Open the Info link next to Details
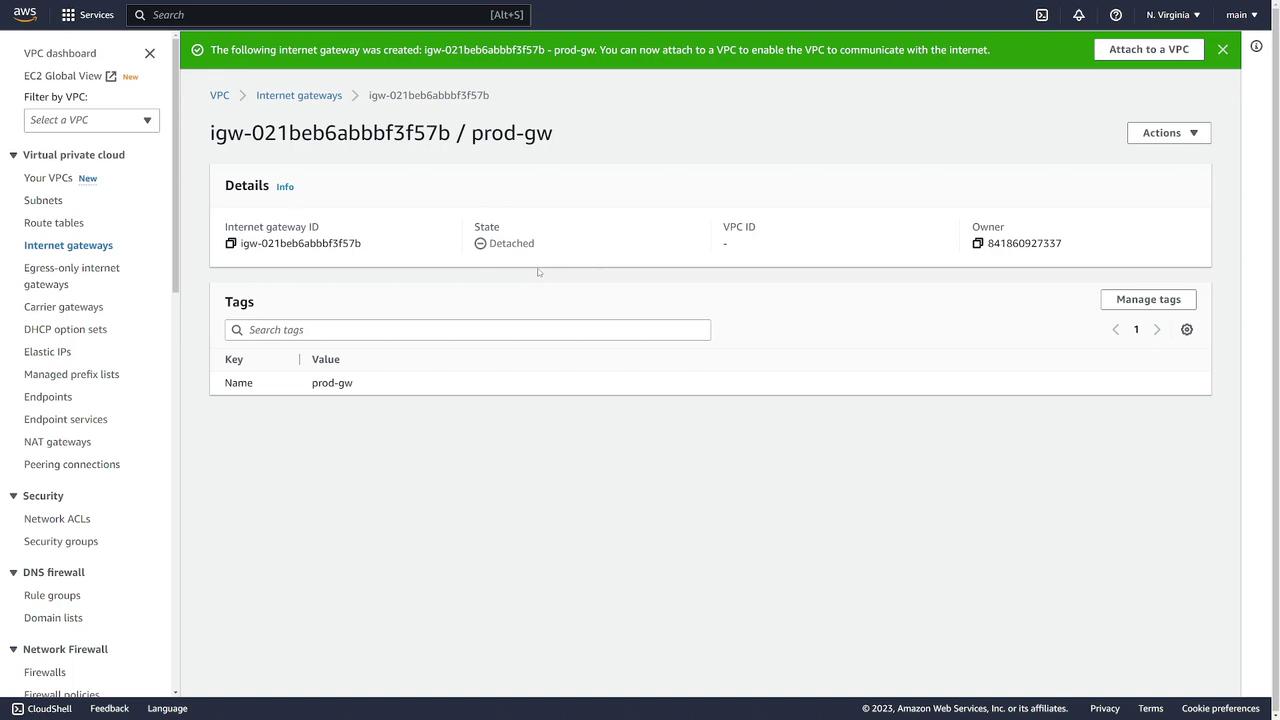This screenshot has width=1280, height=720. pyautogui.click(x=285, y=187)
